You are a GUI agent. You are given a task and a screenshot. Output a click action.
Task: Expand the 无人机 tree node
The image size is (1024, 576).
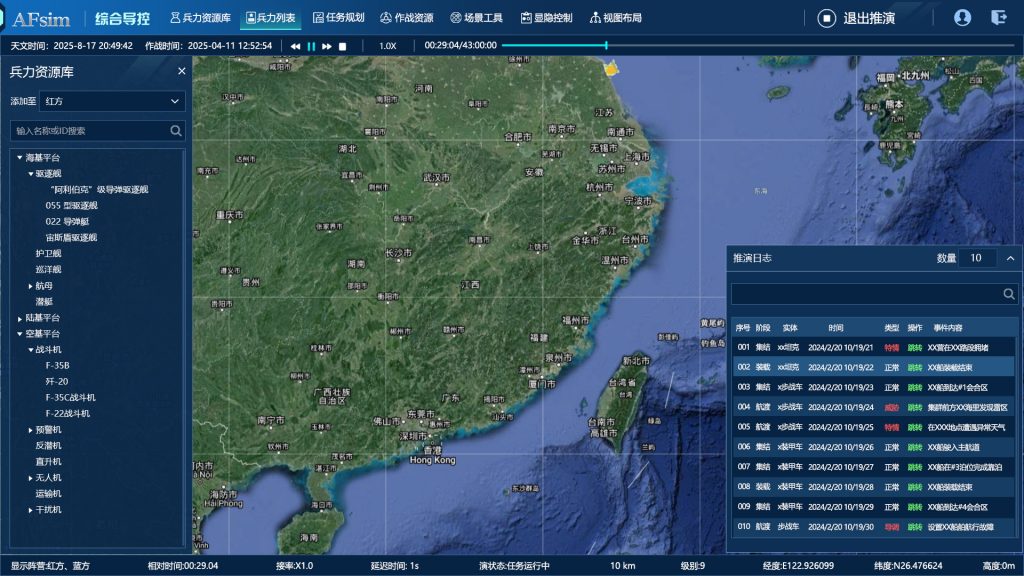click(30, 478)
